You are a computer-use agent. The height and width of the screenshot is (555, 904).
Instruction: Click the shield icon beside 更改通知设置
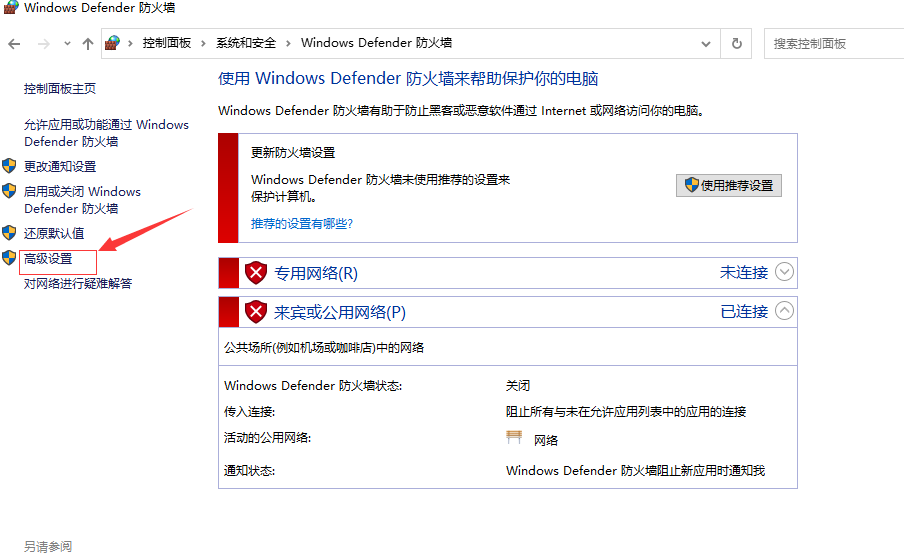9,166
